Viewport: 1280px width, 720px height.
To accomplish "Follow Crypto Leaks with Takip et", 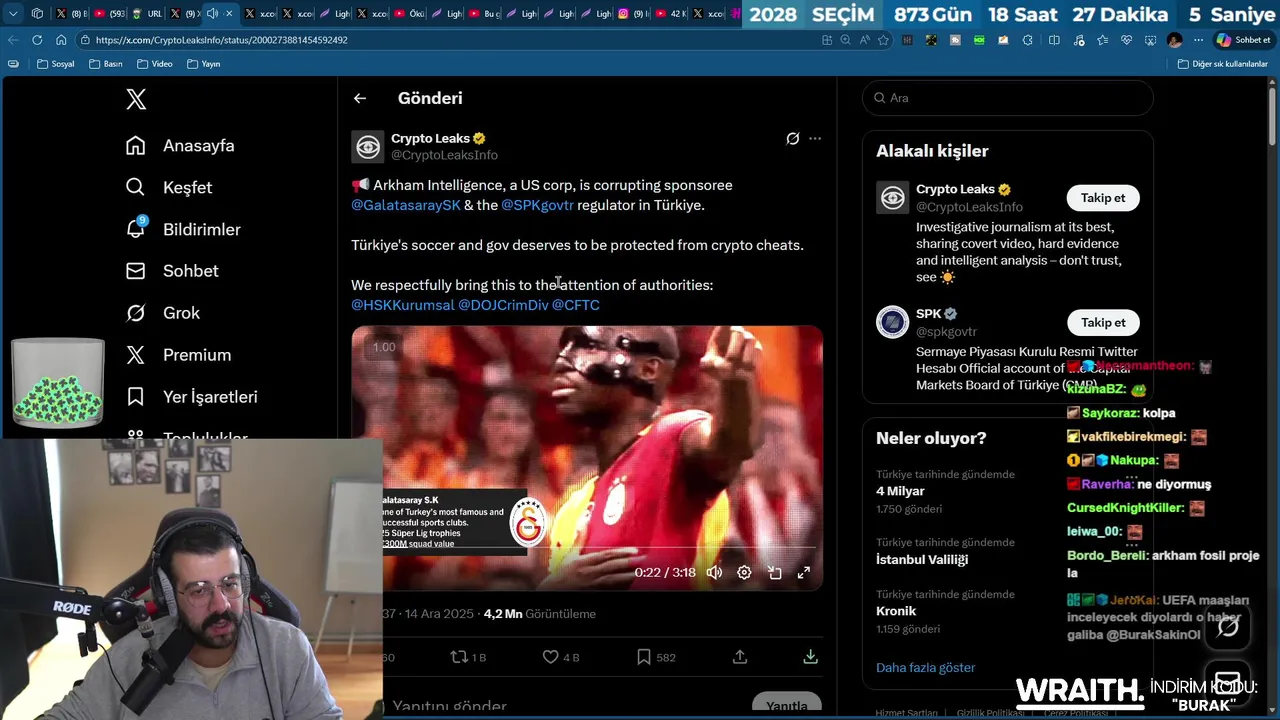I will pyautogui.click(x=1103, y=198).
